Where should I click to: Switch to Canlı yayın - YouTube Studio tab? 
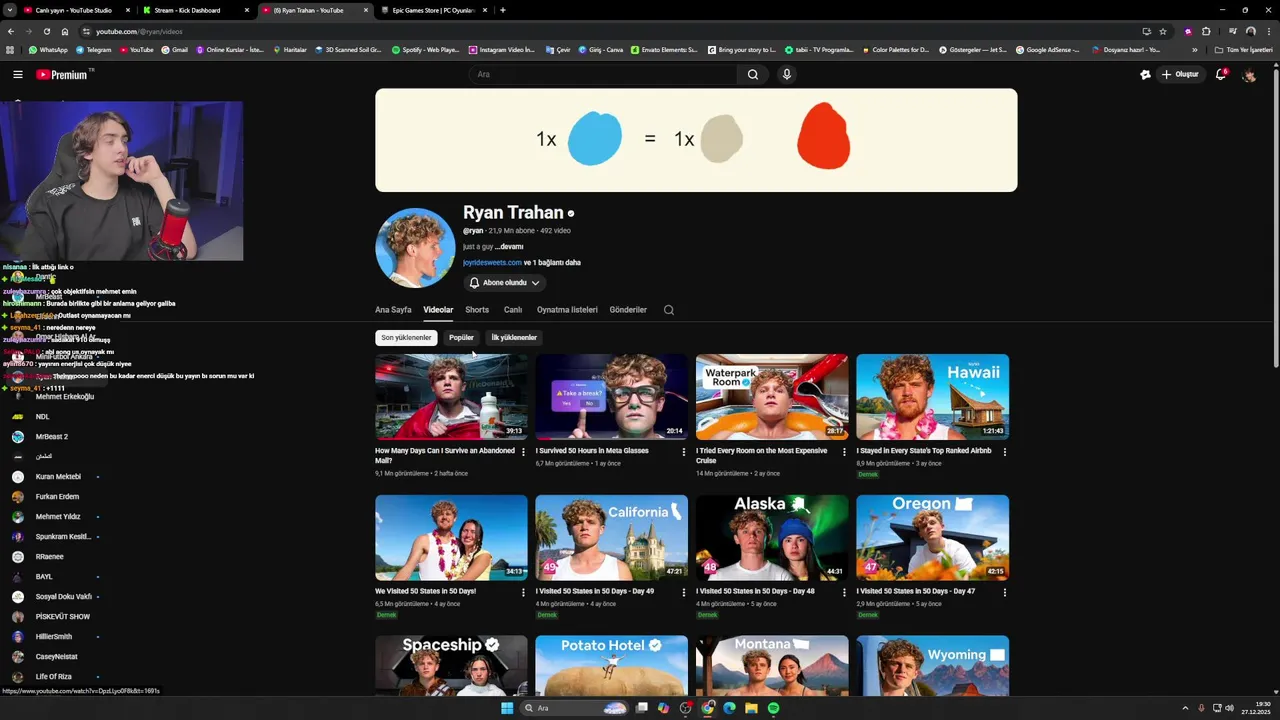point(74,10)
